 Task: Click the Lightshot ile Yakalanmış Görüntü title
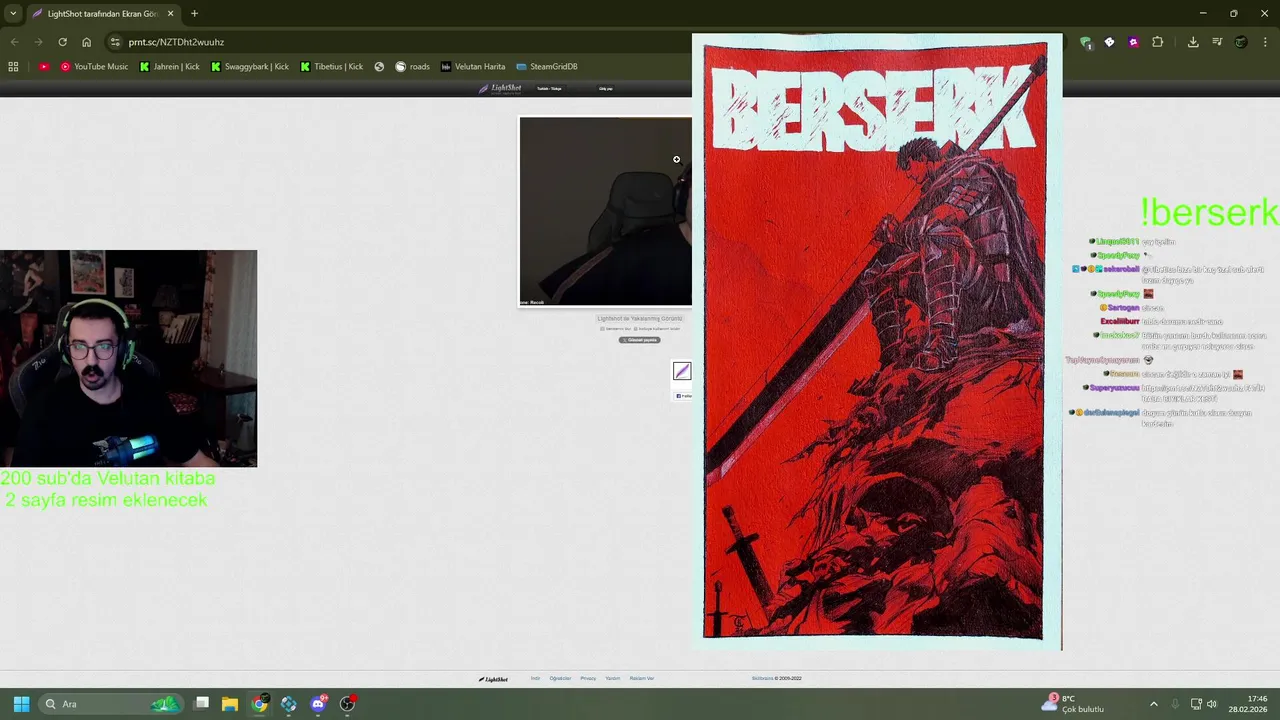coord(639,318)
